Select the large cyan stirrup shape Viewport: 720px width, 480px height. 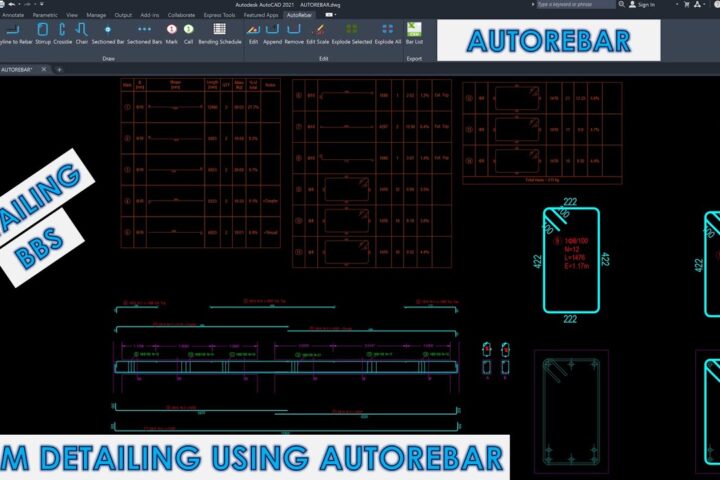(571, 260)
